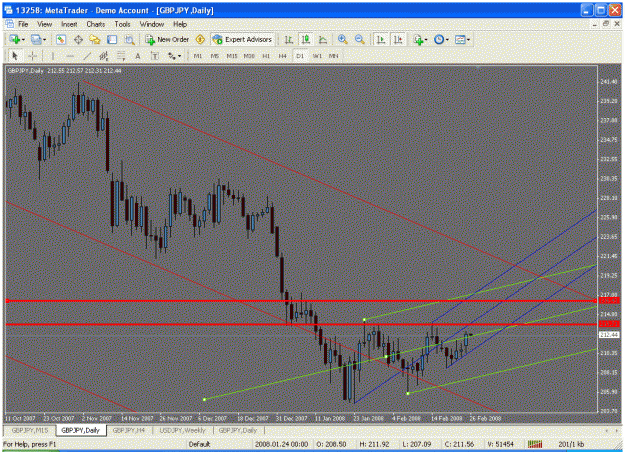Viewport: 625px width, 452px height.
Task: Expand the Arrows tool dropdown
Action: (179, 56)
